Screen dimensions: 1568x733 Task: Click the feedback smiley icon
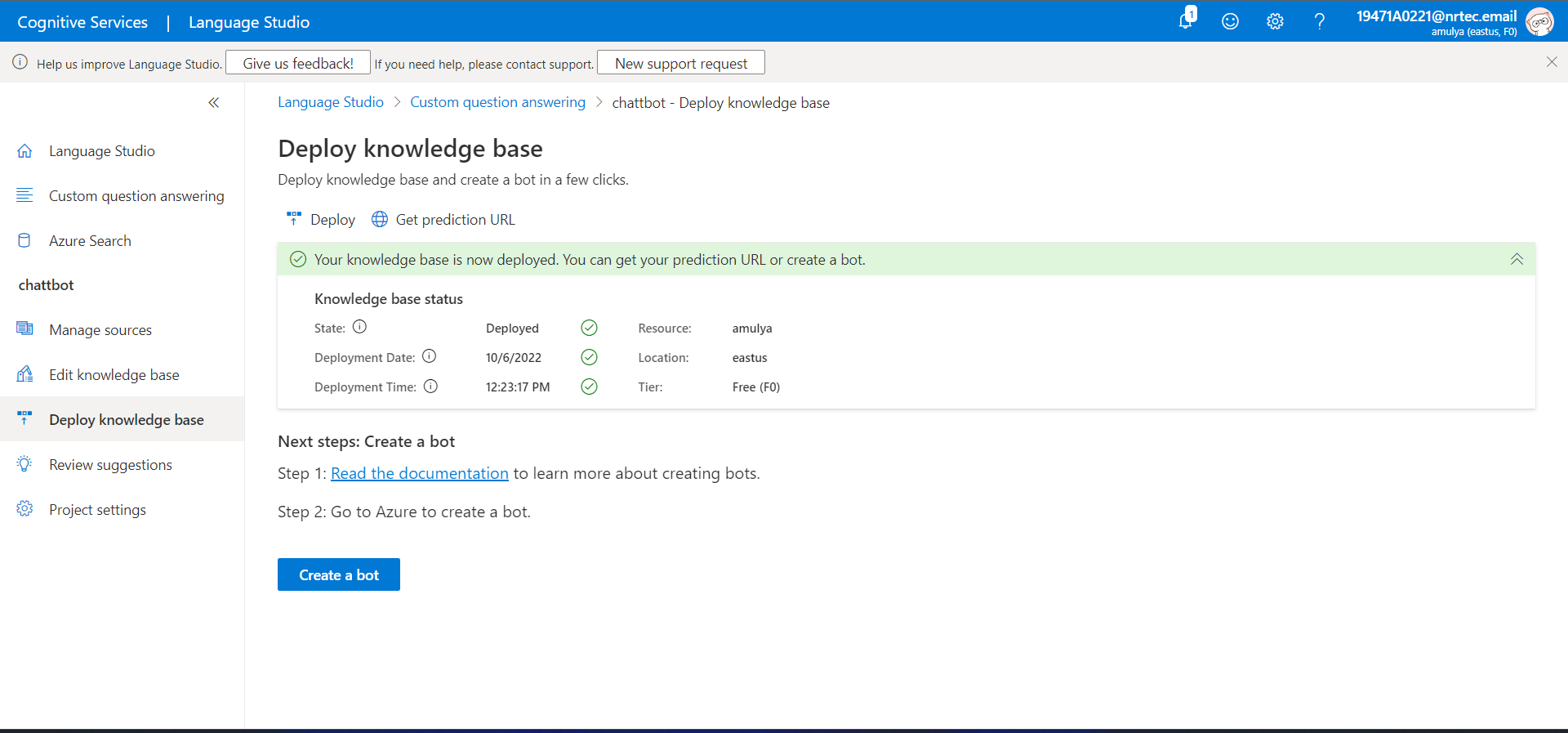click(1230, 21)
